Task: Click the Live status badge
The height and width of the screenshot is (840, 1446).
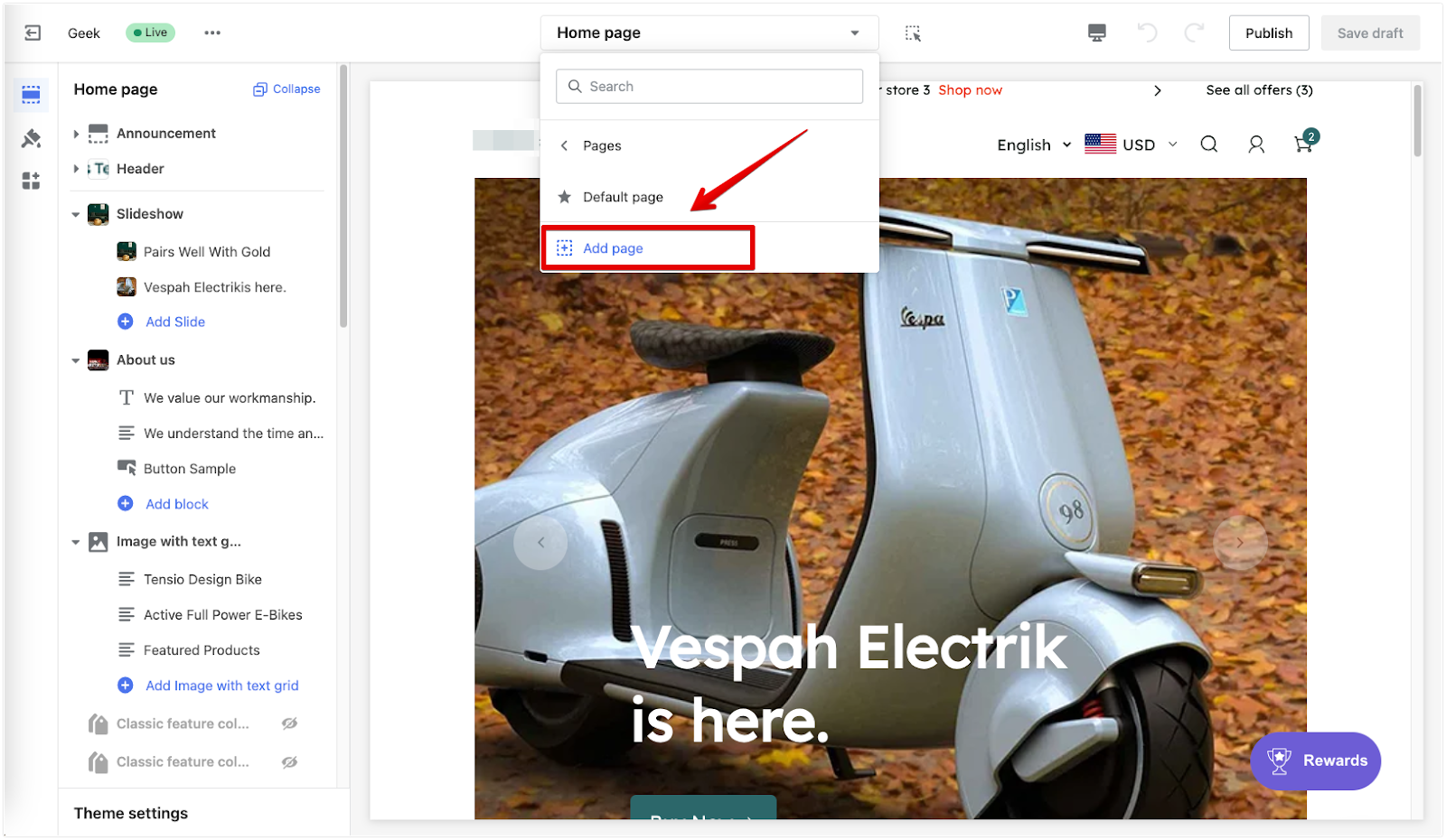Action: coord(150,33)
